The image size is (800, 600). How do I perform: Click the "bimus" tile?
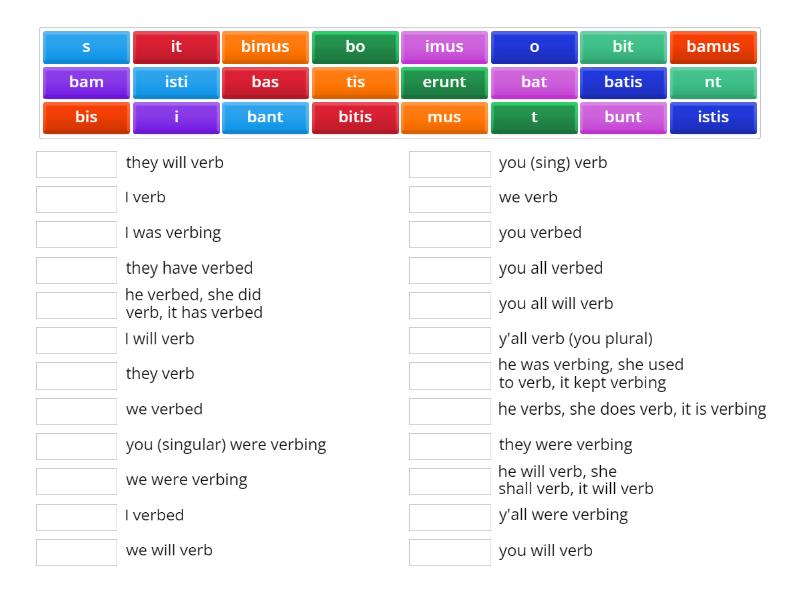(265, 46)
